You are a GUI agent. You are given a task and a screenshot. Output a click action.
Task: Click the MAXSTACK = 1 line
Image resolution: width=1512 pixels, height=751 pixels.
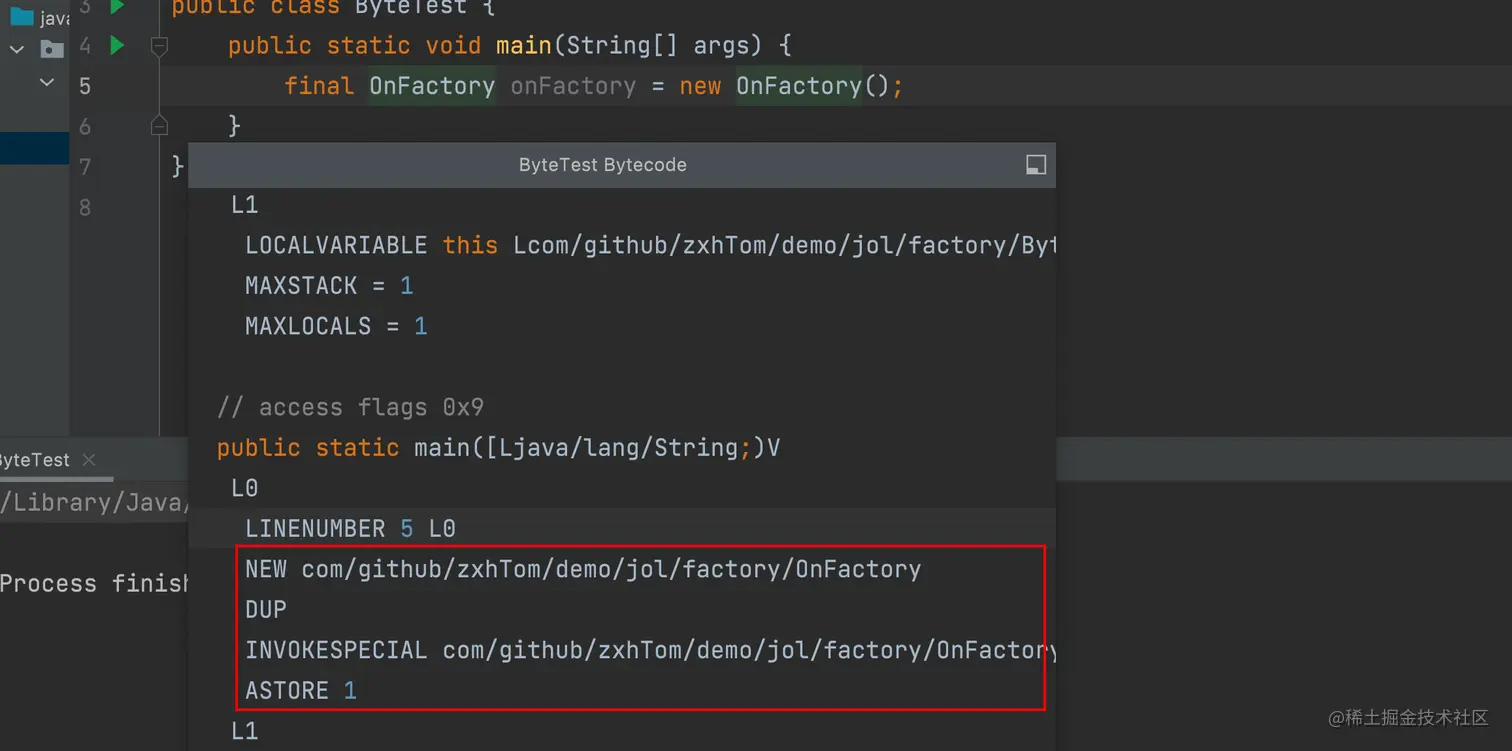tap(329, 286)
